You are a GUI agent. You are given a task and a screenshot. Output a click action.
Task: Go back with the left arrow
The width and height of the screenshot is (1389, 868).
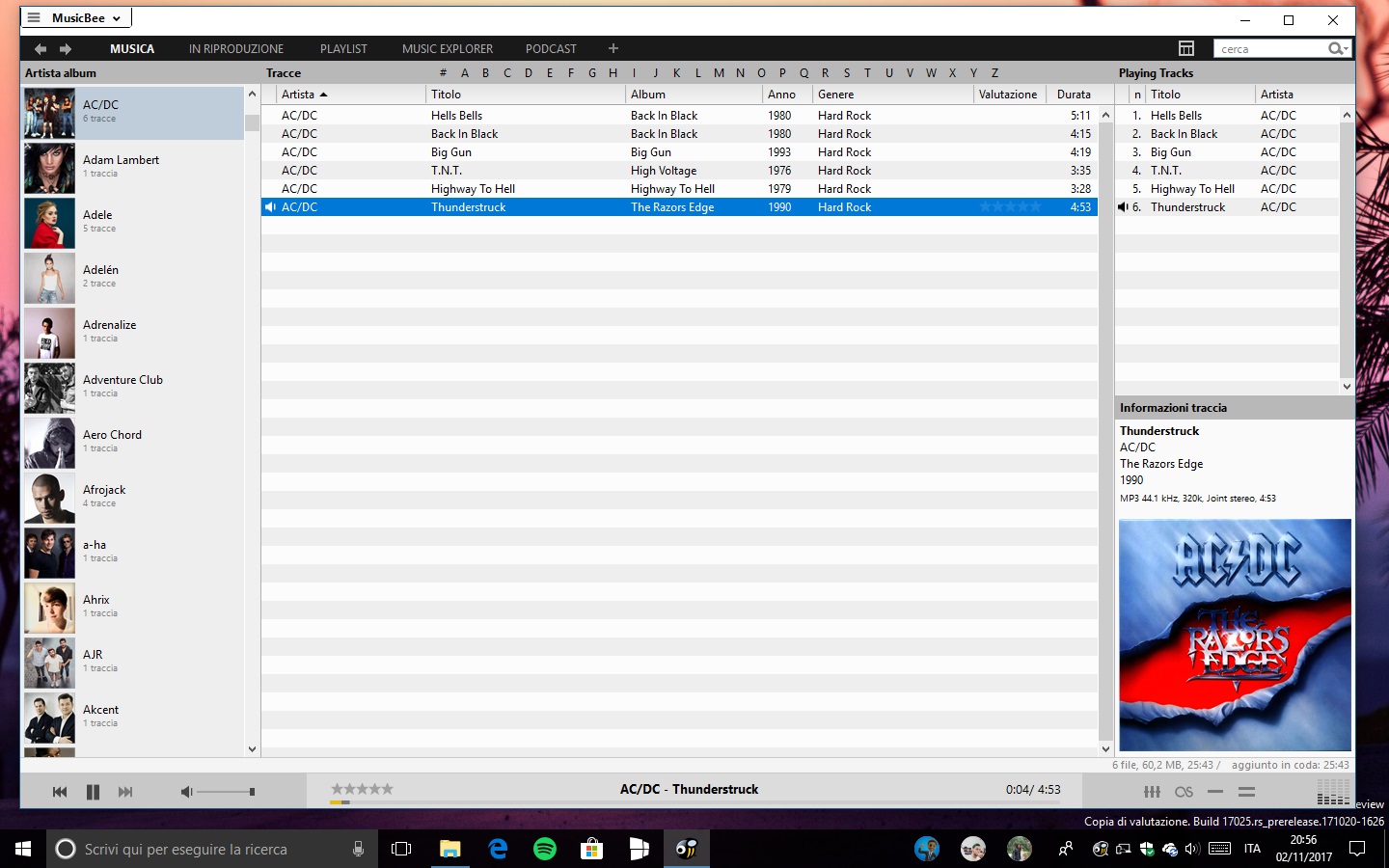click(41, 48)
